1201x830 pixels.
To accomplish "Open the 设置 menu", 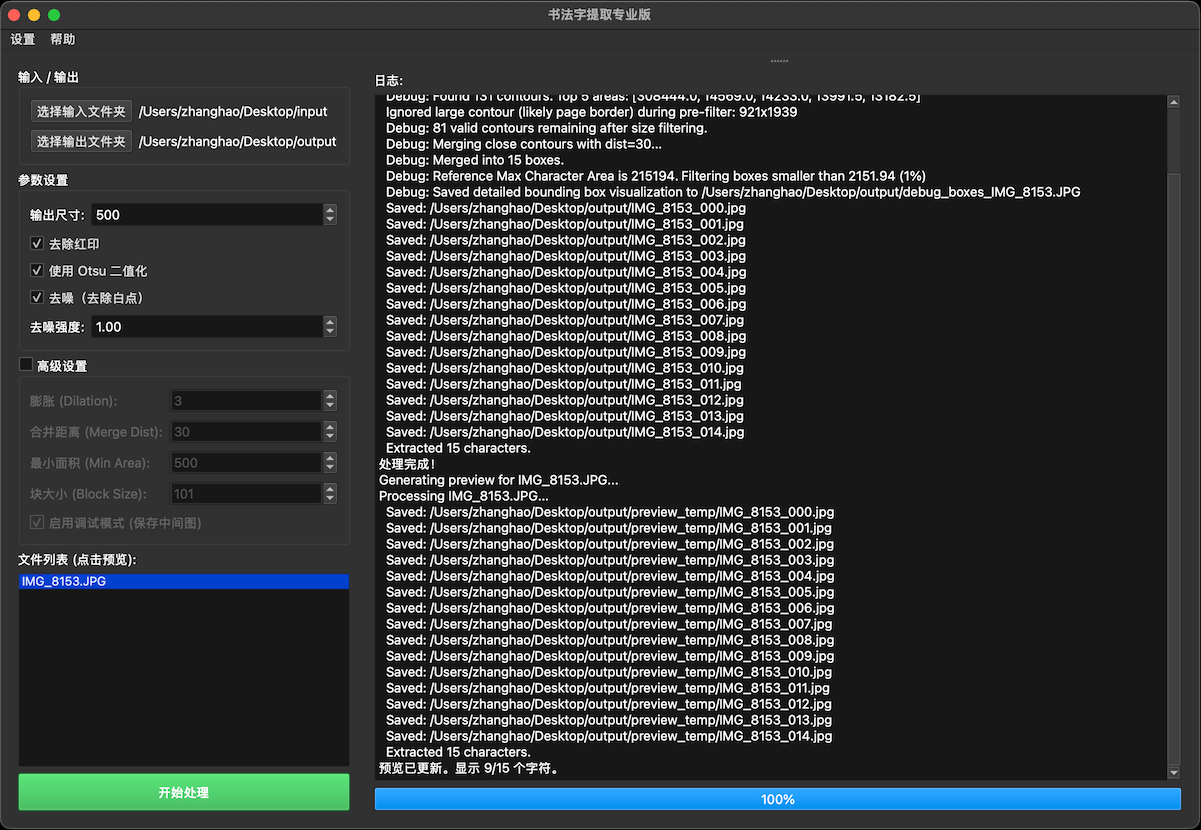I will point(23,40).
